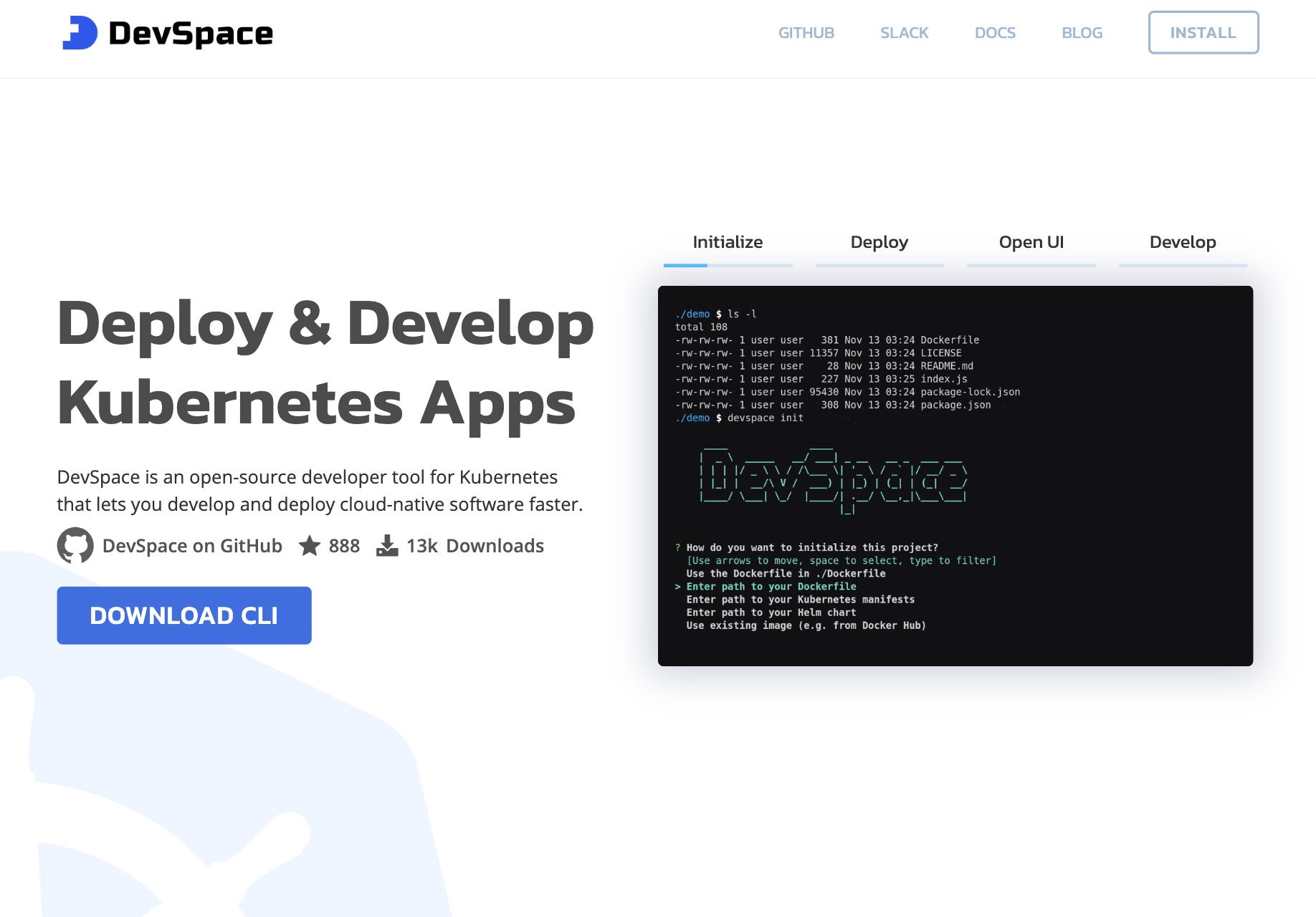Click the download icon beside 13k
This screenshot has width=1316, height=917.
coord(387,546)
